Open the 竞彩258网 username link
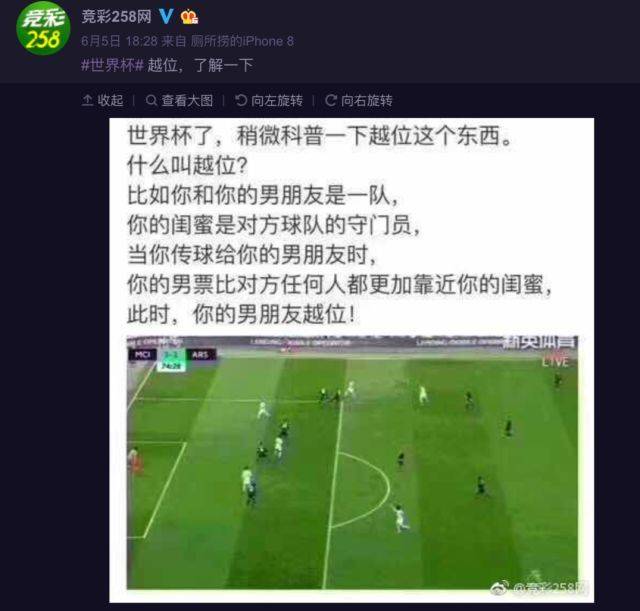The width and height of the screenshot is (640, 611). [116, 17]
